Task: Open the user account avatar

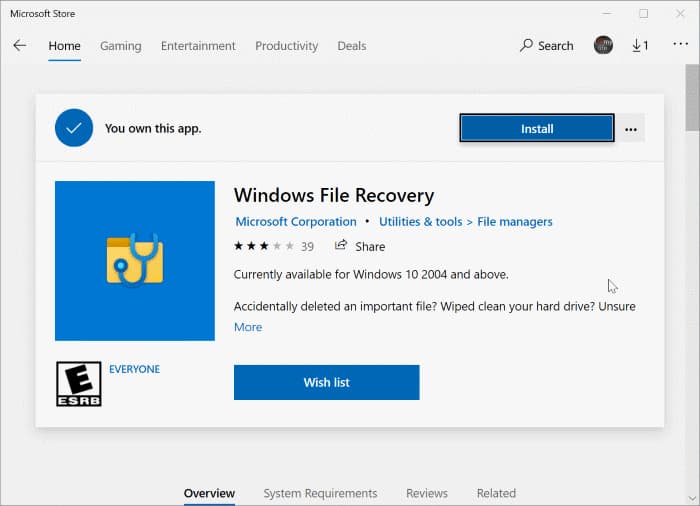Action: 603,45
